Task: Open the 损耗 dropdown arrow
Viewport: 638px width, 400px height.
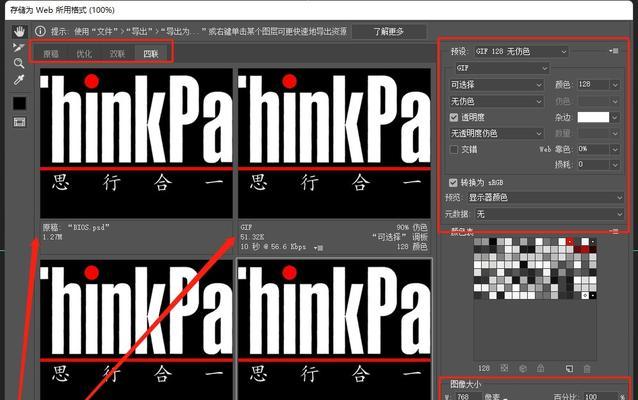Action: pos(615,165)
